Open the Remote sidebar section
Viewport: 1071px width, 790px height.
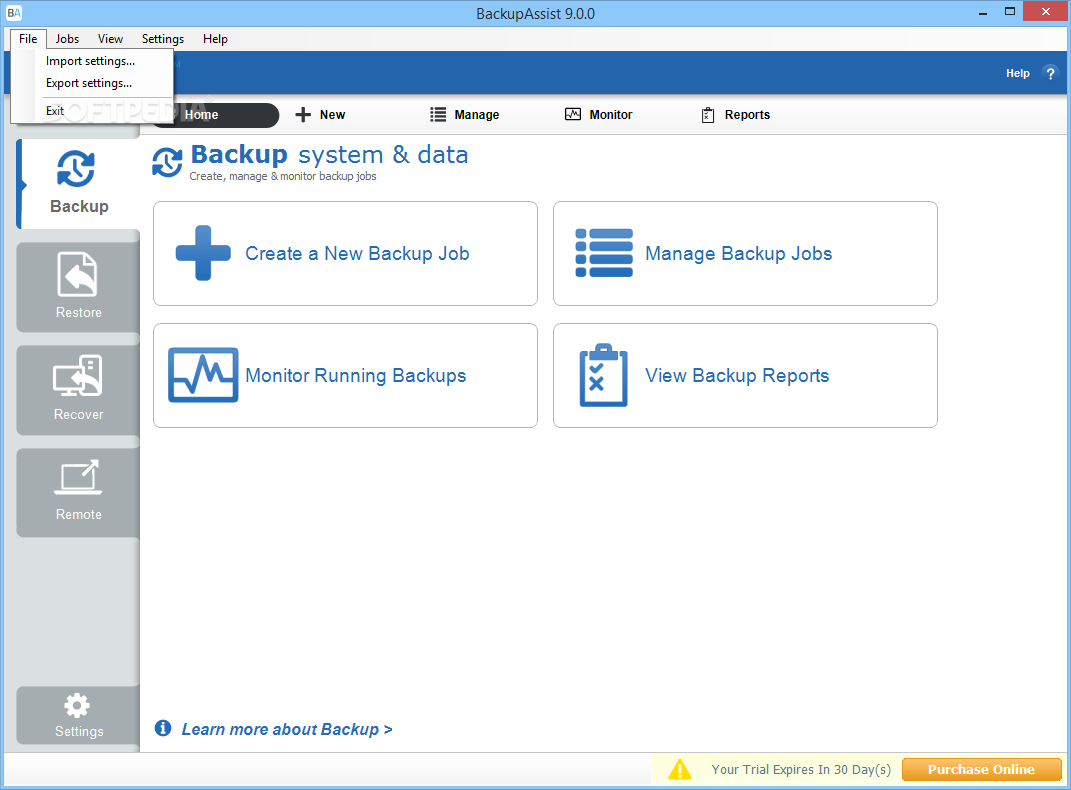click(x=79, y=492)
